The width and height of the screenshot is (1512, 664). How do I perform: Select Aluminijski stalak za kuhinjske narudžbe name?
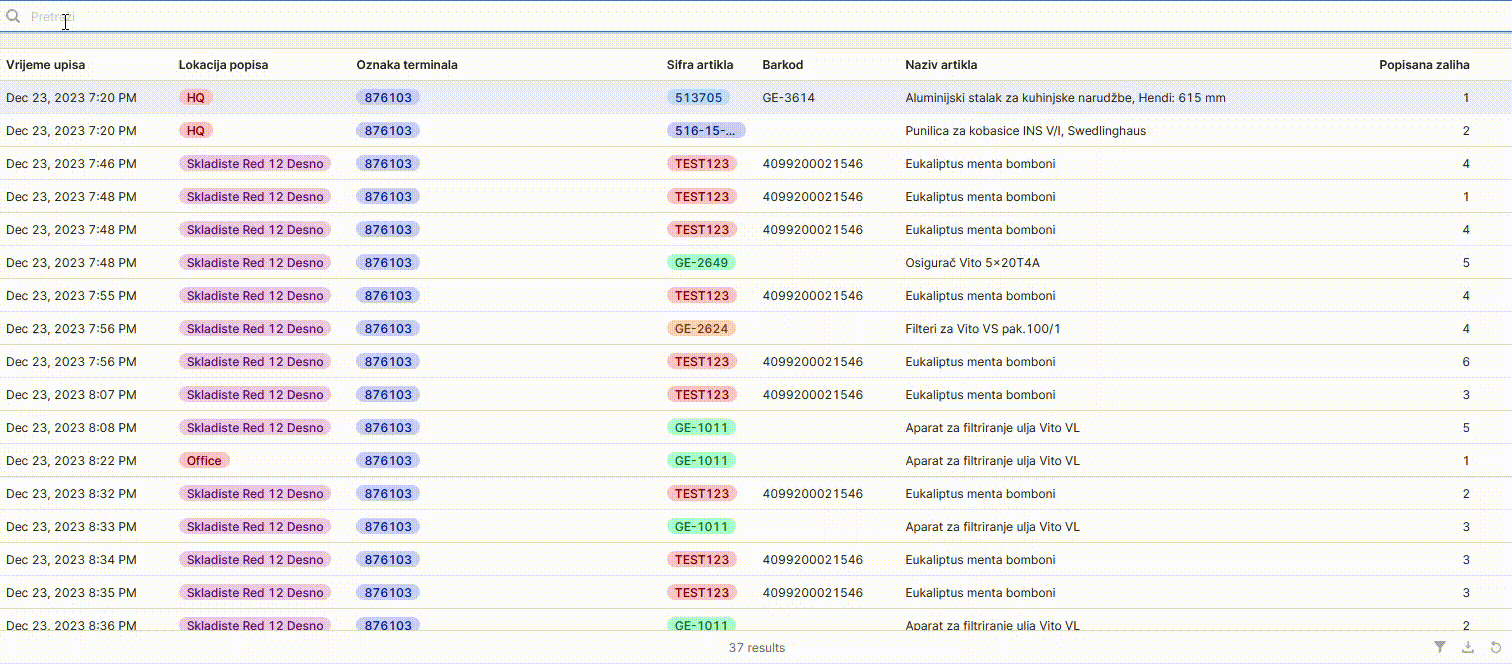click(1065, 98)
